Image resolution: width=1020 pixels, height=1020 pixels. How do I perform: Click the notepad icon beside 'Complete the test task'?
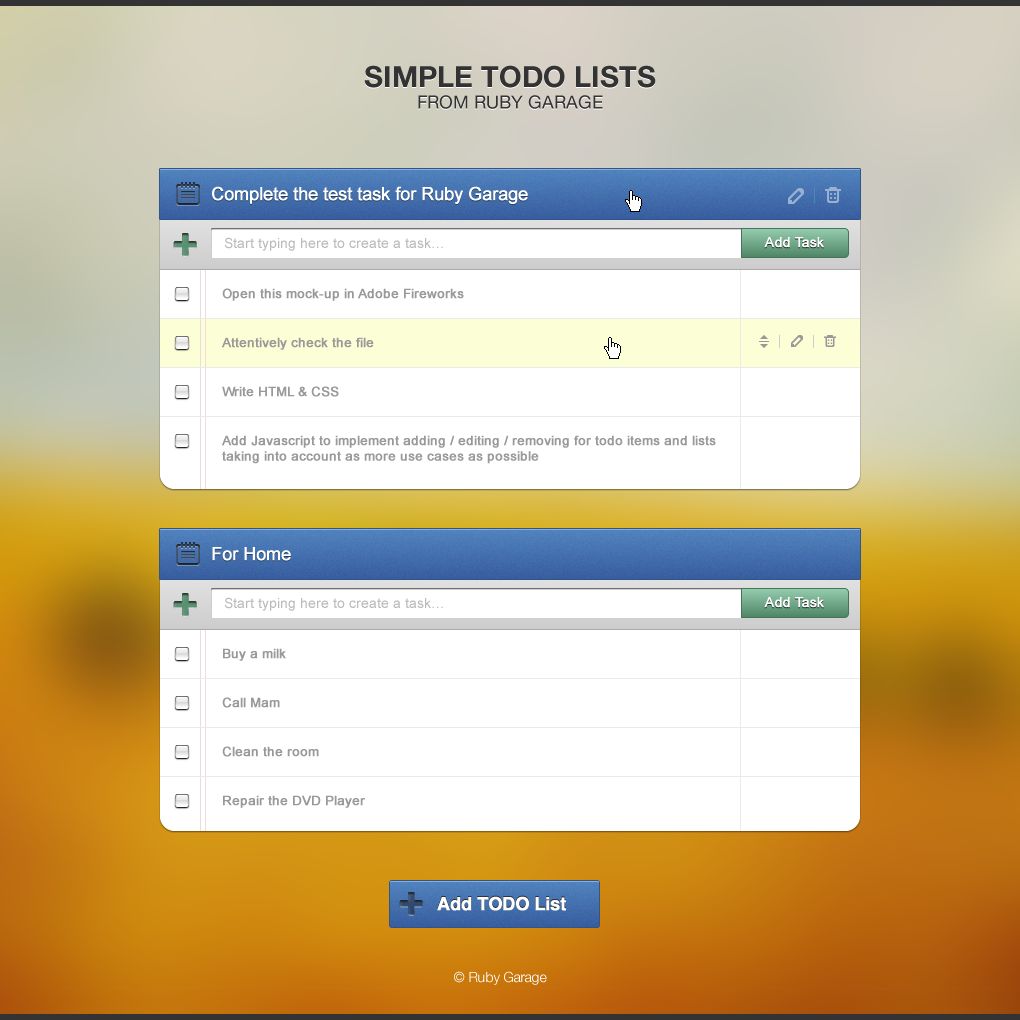coord(188,194)
